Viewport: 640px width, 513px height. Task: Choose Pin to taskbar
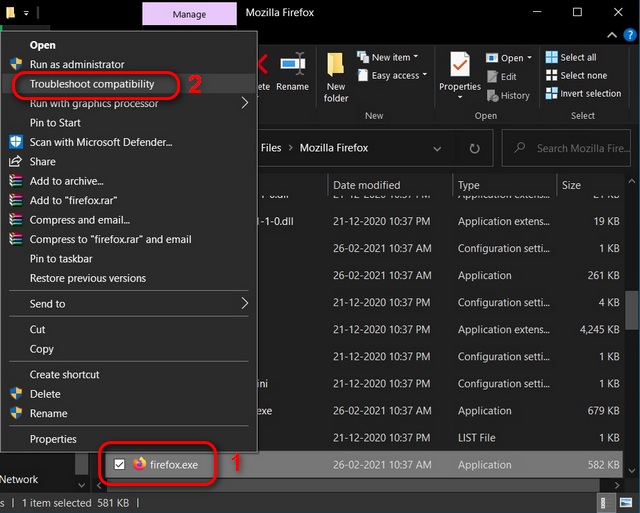129,259
